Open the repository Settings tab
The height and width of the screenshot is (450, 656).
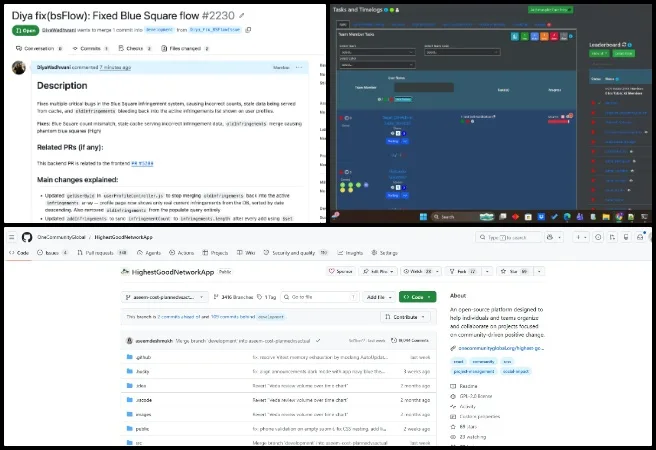[x=384, y=253]
